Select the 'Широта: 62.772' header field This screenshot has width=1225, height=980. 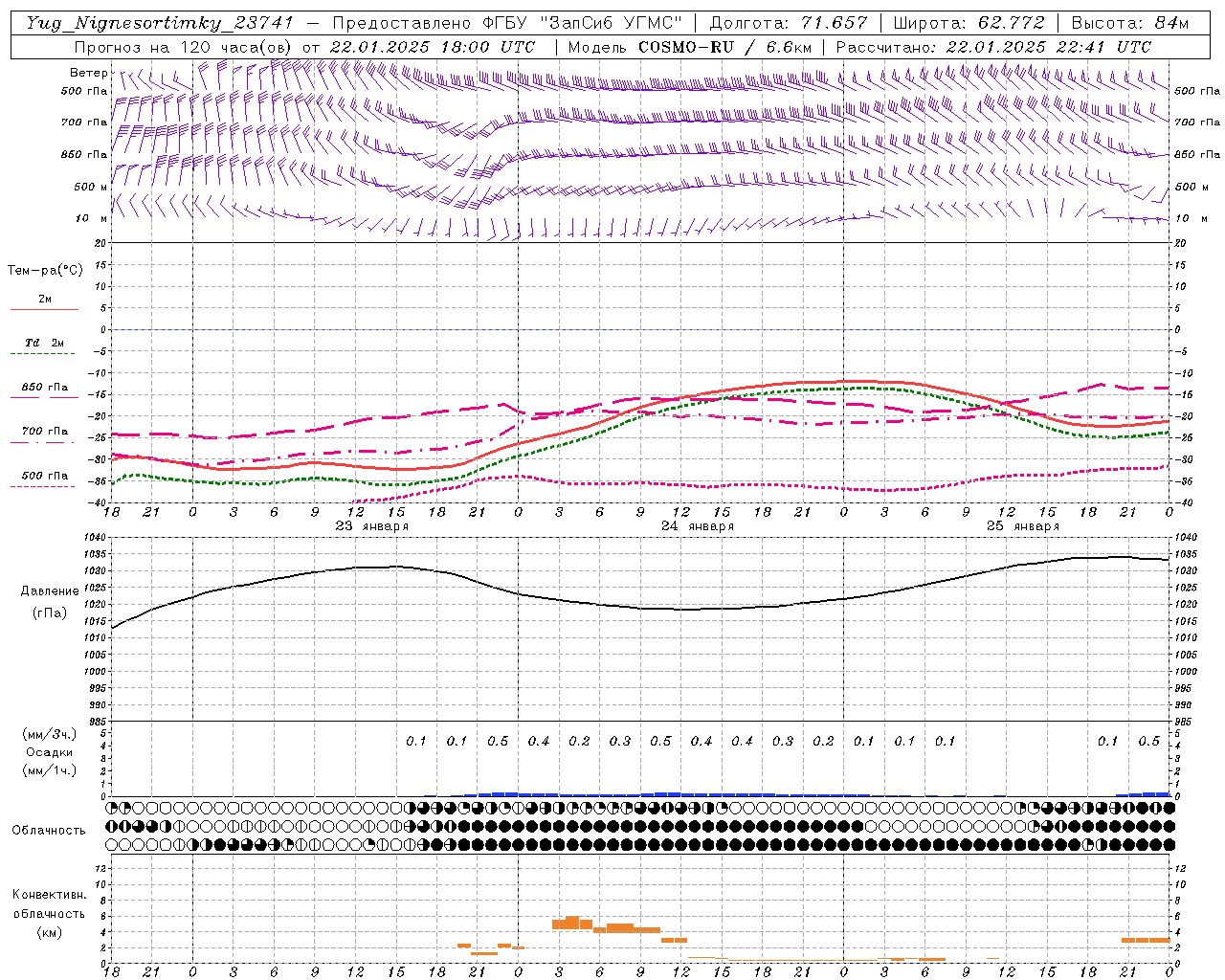click(969, 23)
